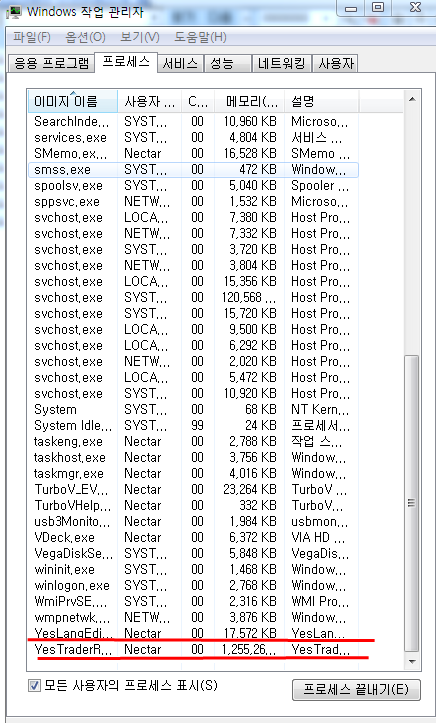Image resolution: width=436 pixels, height=723 pixels.
Task: Click the maximize window button
Action: [x=378, y=7]
